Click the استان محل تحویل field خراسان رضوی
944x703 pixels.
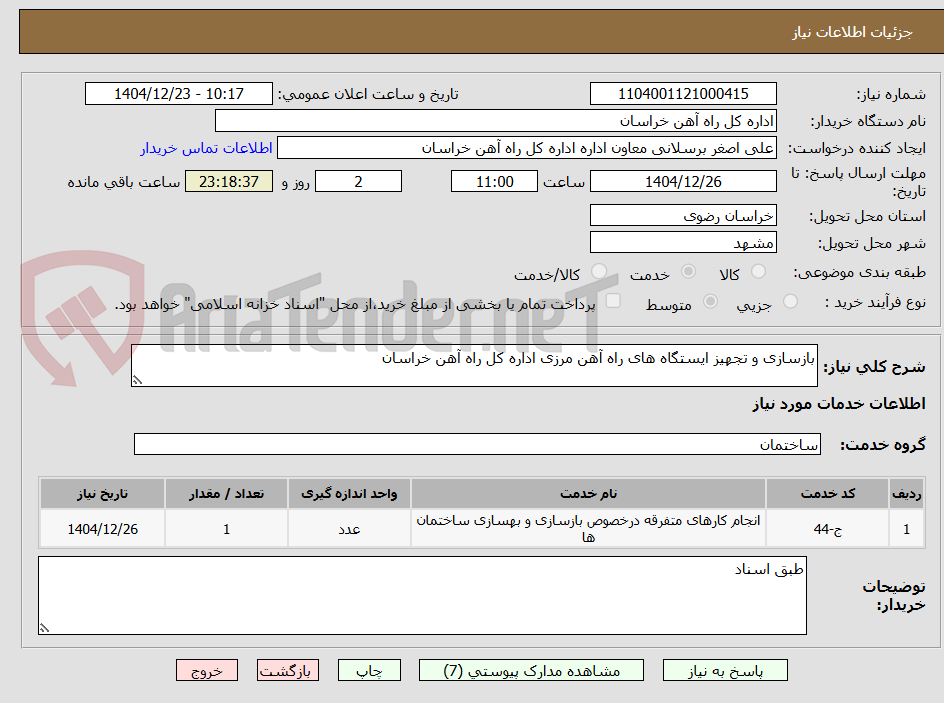(683, 215)
